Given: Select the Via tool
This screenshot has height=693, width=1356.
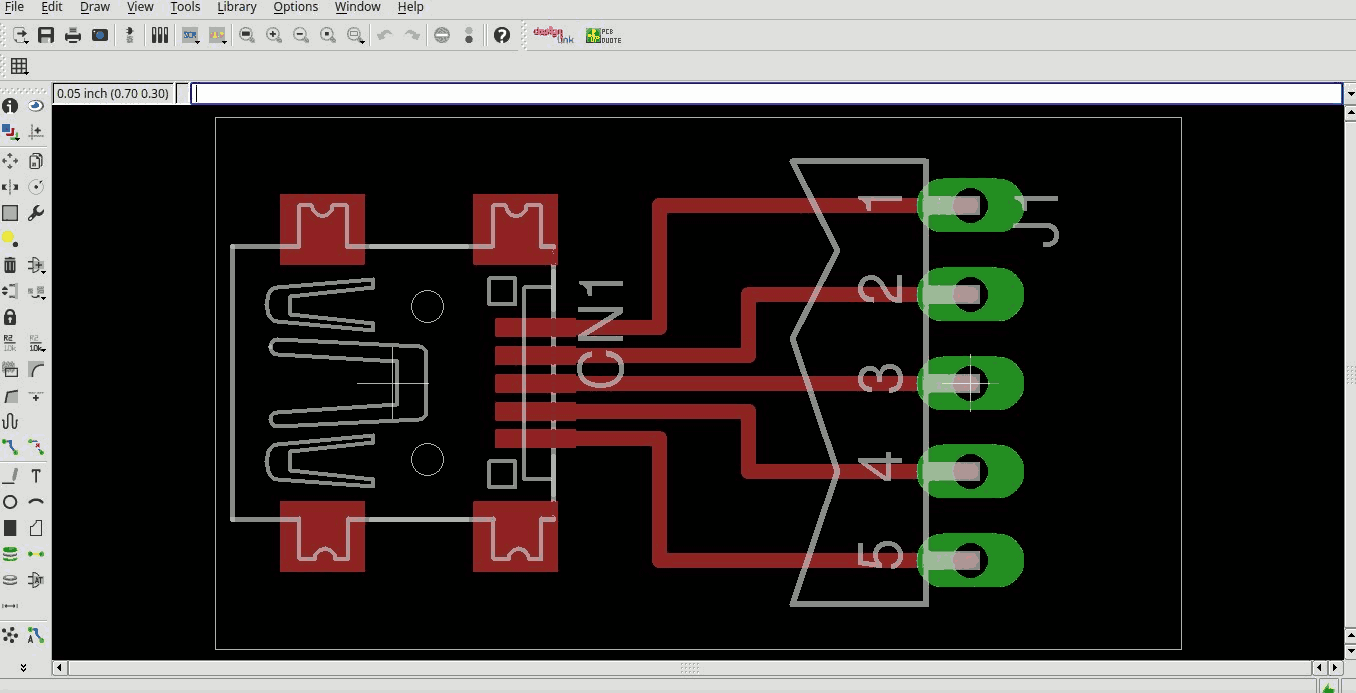Looking at the screenshot, I should click(10, 554).
